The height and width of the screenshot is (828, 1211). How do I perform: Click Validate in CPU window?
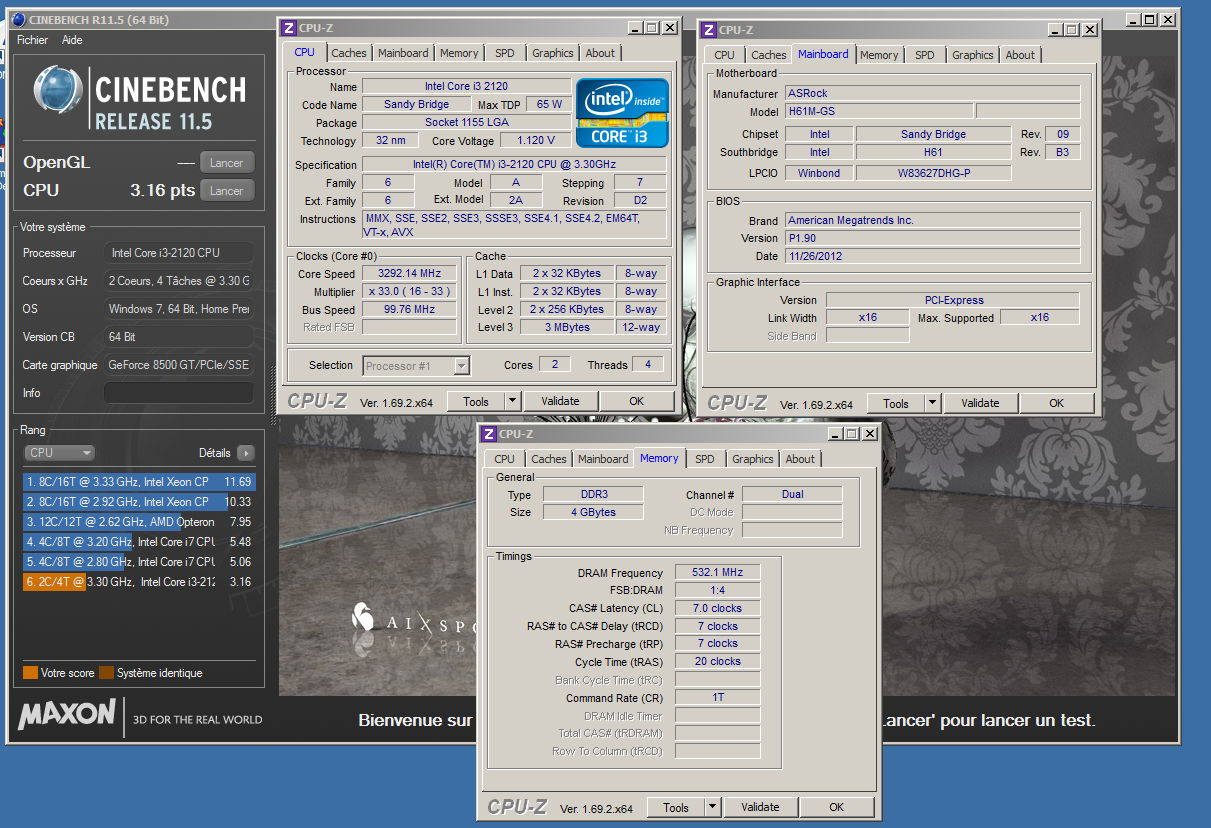click(560, 401)
